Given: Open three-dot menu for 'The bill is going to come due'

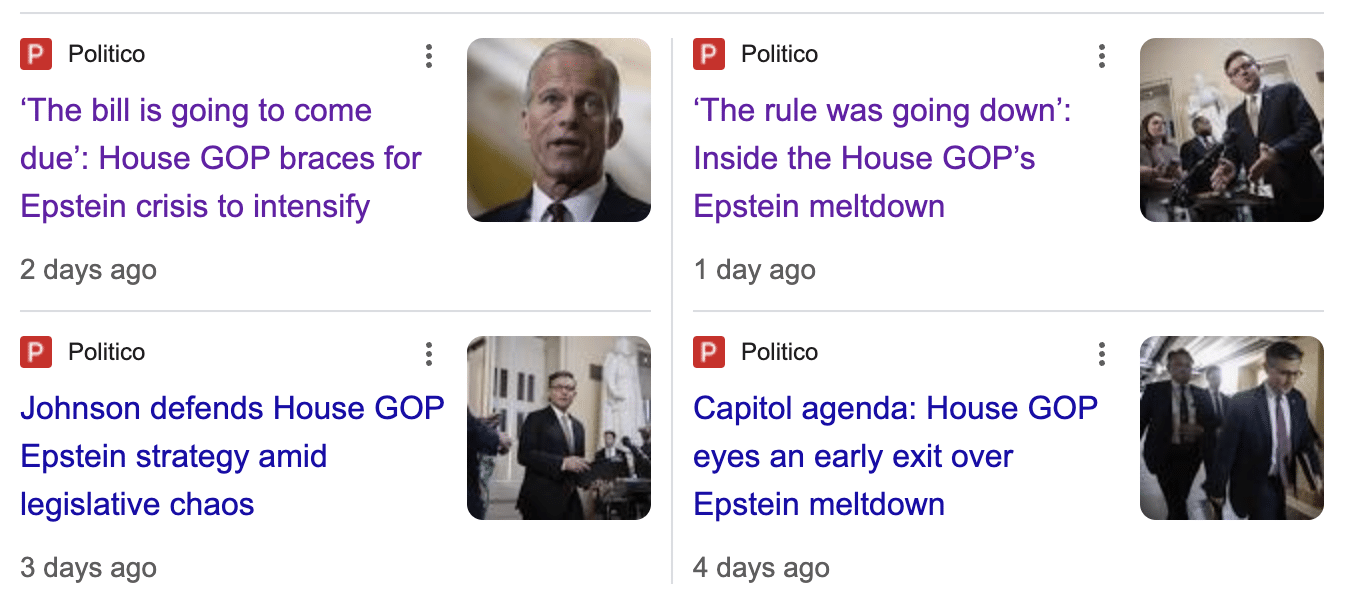Looking at the screenshot, I should tap(429, 56).
